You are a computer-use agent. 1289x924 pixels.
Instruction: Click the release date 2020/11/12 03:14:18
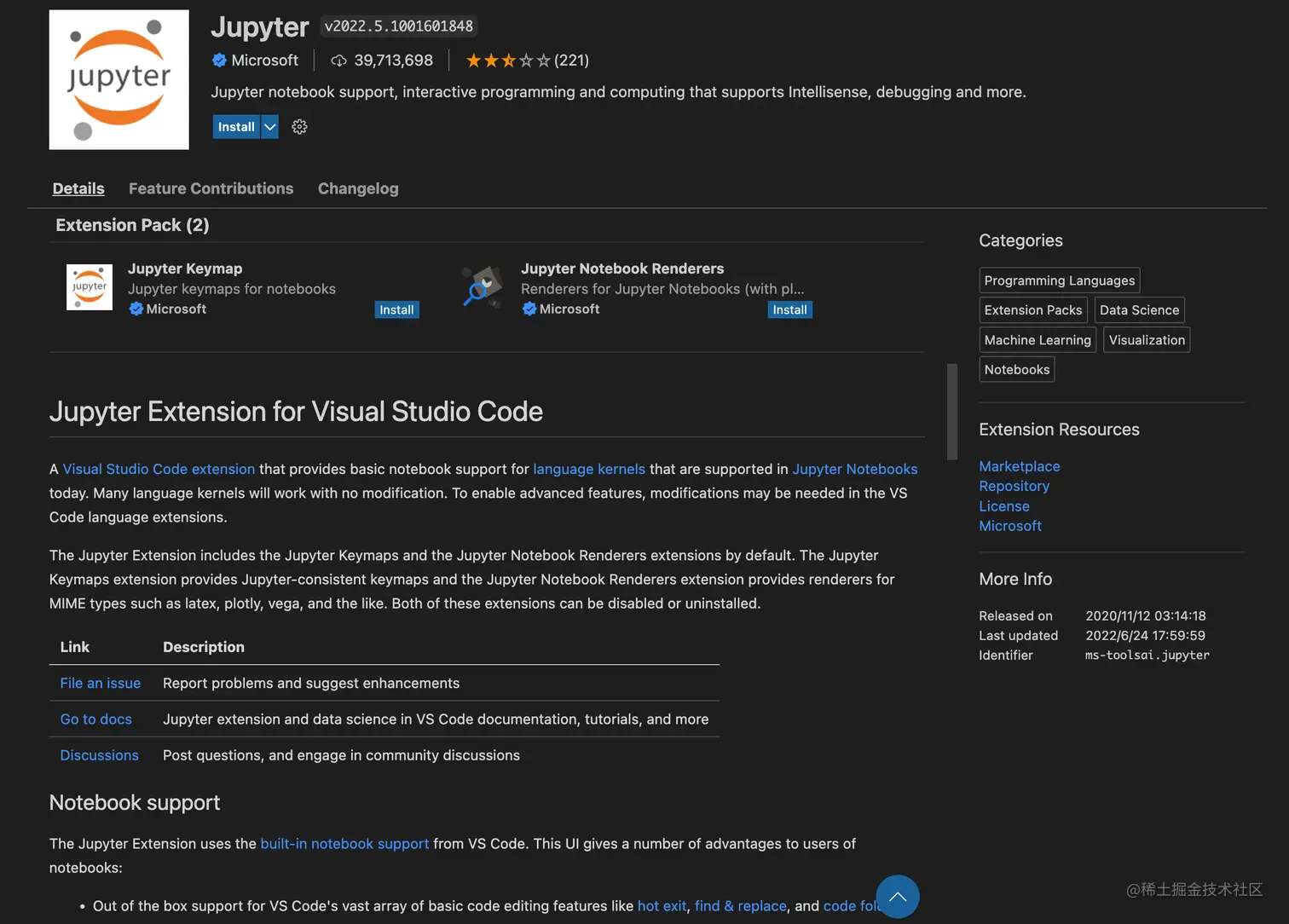pyautogui.click(x=1146, y=615)
